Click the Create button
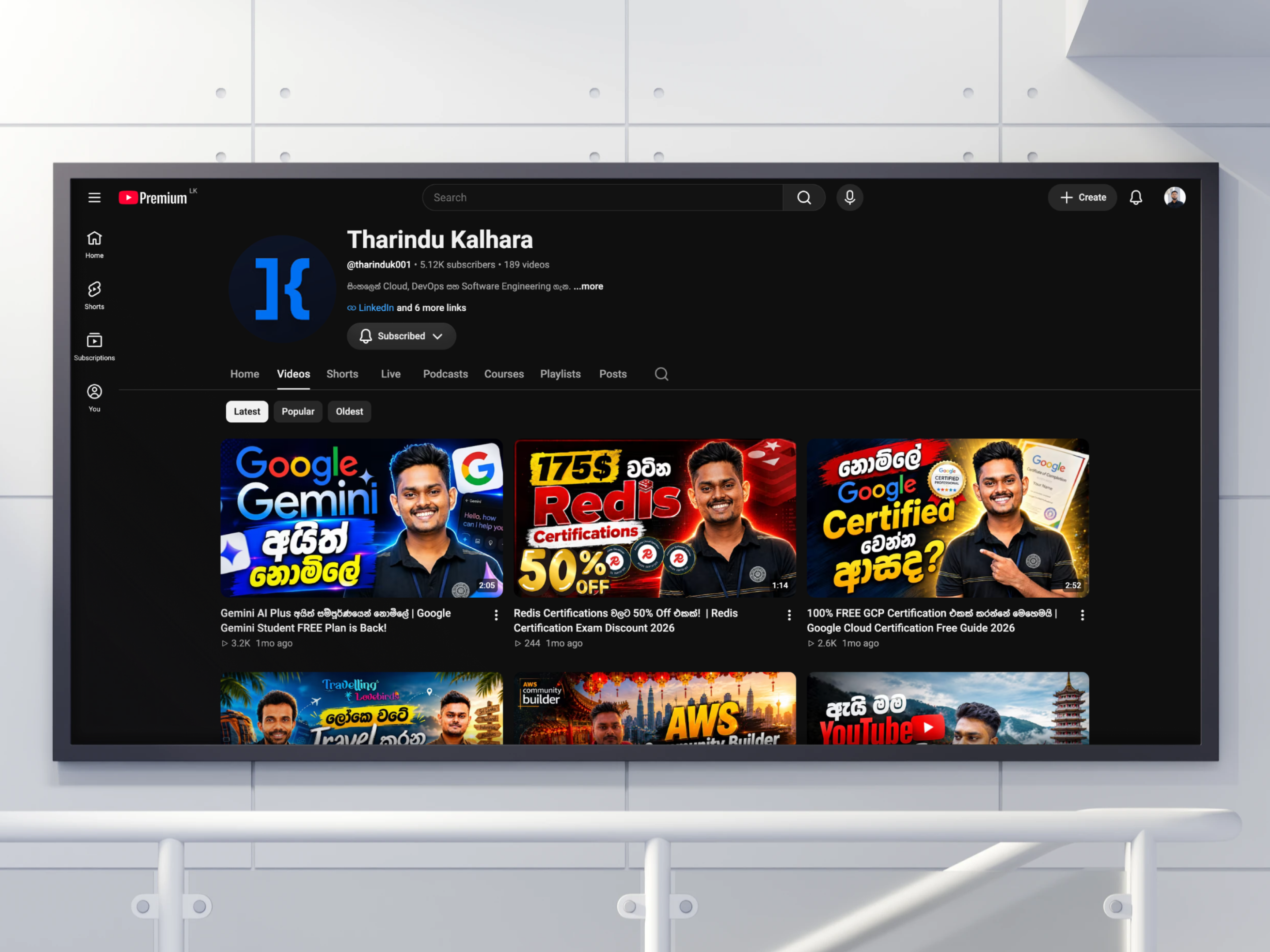 click(x=1082, y=197)
